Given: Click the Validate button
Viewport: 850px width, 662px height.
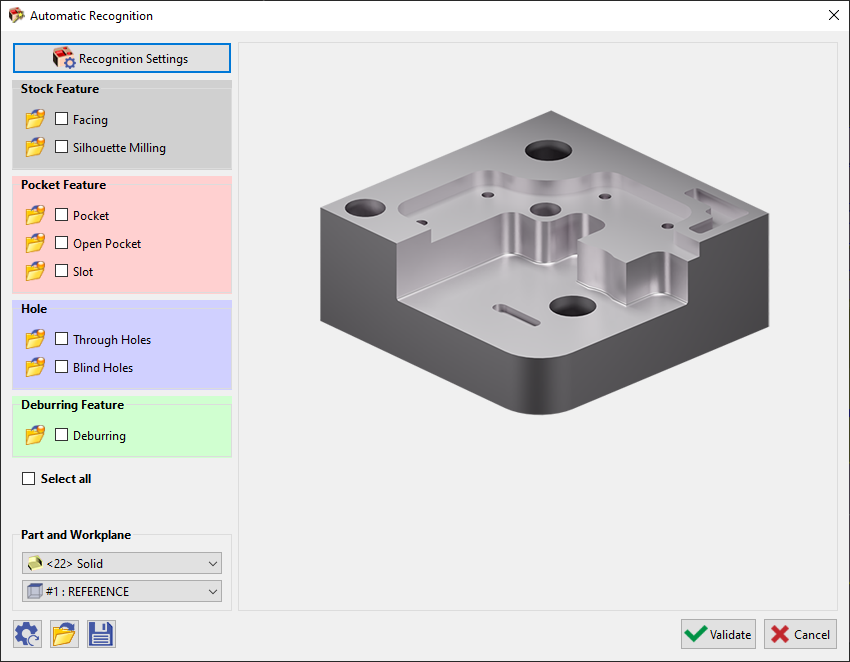Looking at the screenshot, I should coord(718,634).
